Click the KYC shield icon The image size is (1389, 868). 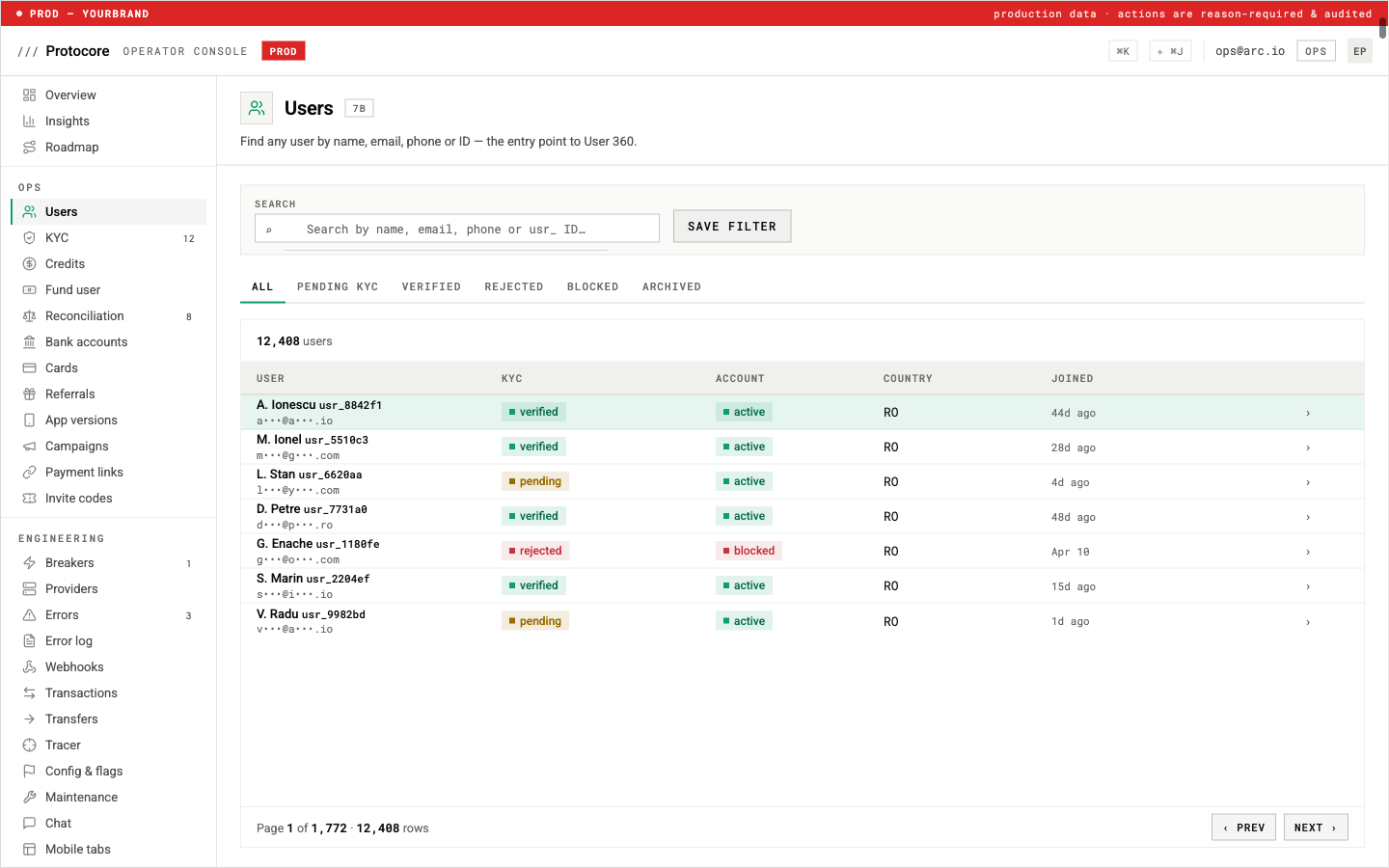tap(29, 238)
